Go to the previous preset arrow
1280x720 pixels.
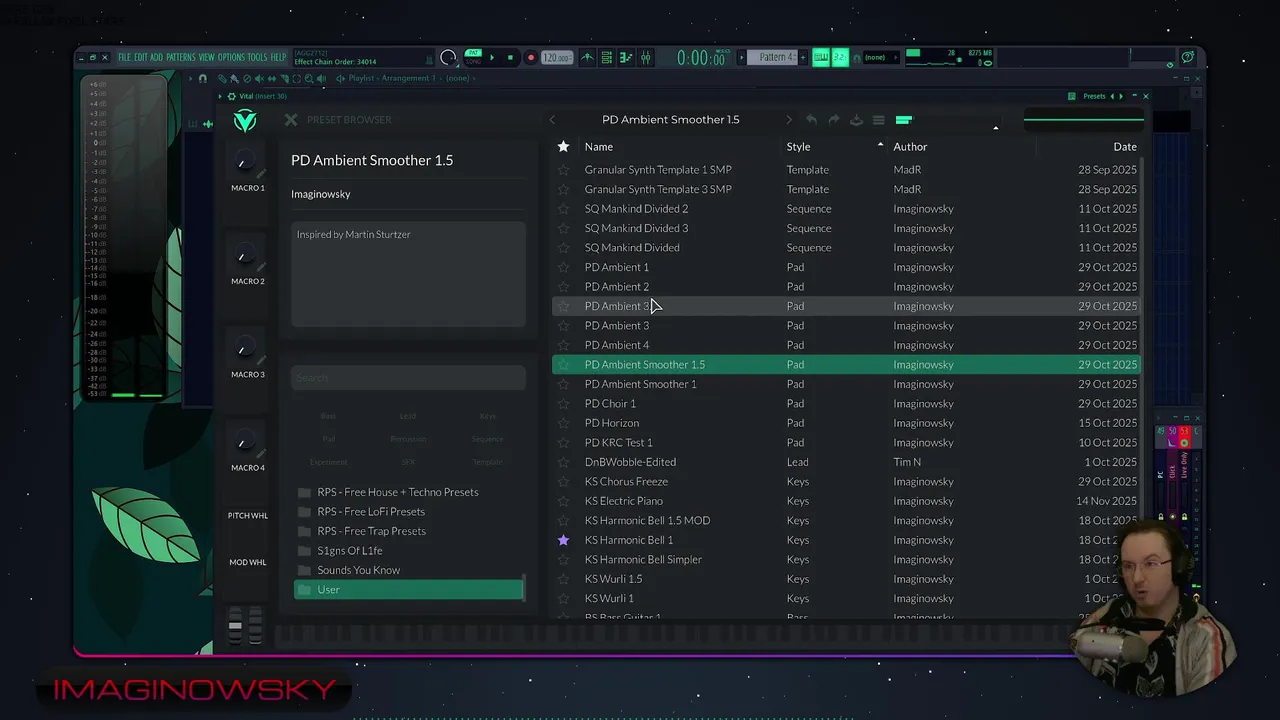(x=552, y=120)
